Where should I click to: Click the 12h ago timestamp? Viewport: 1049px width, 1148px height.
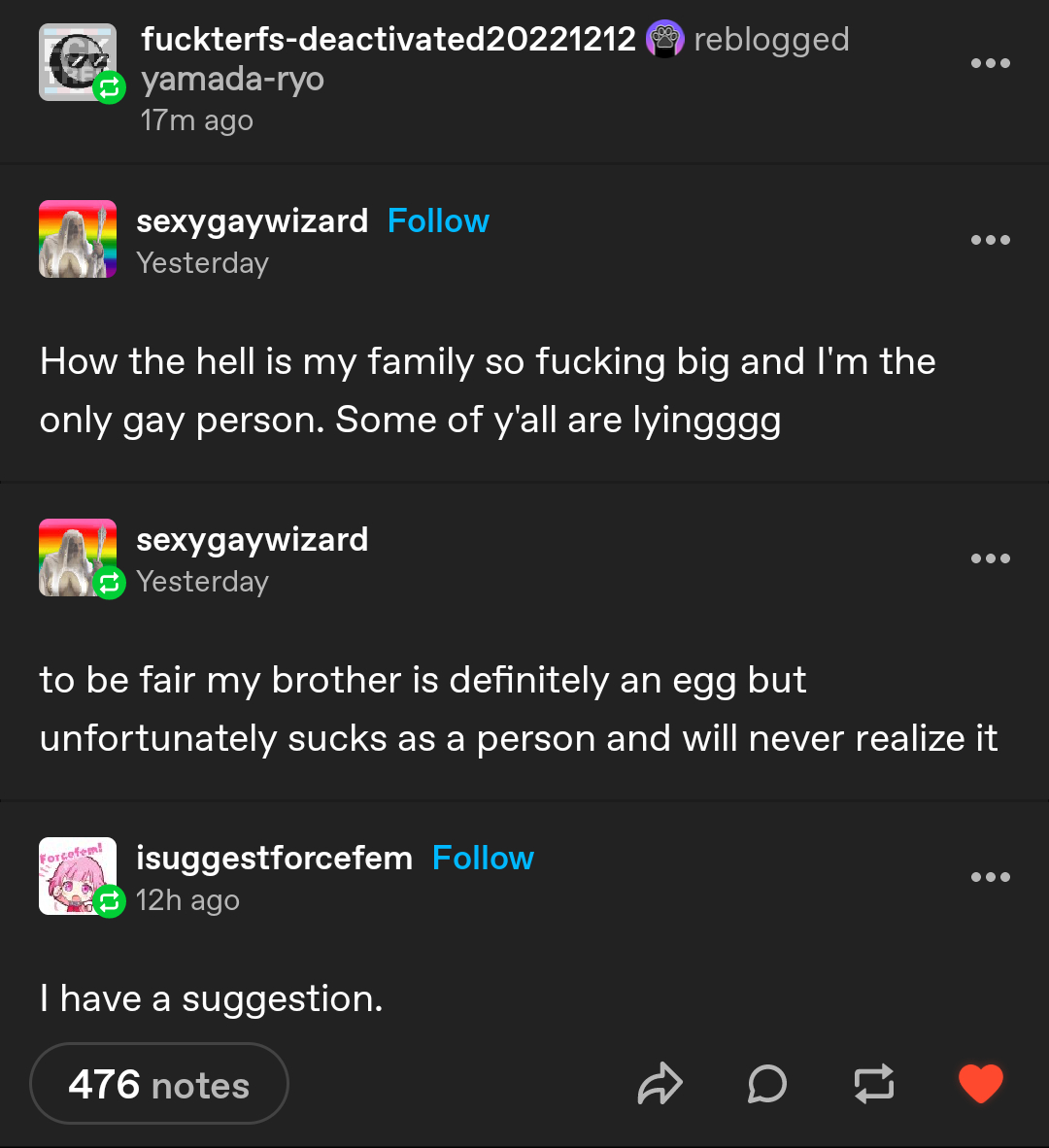tap(187, 900)
